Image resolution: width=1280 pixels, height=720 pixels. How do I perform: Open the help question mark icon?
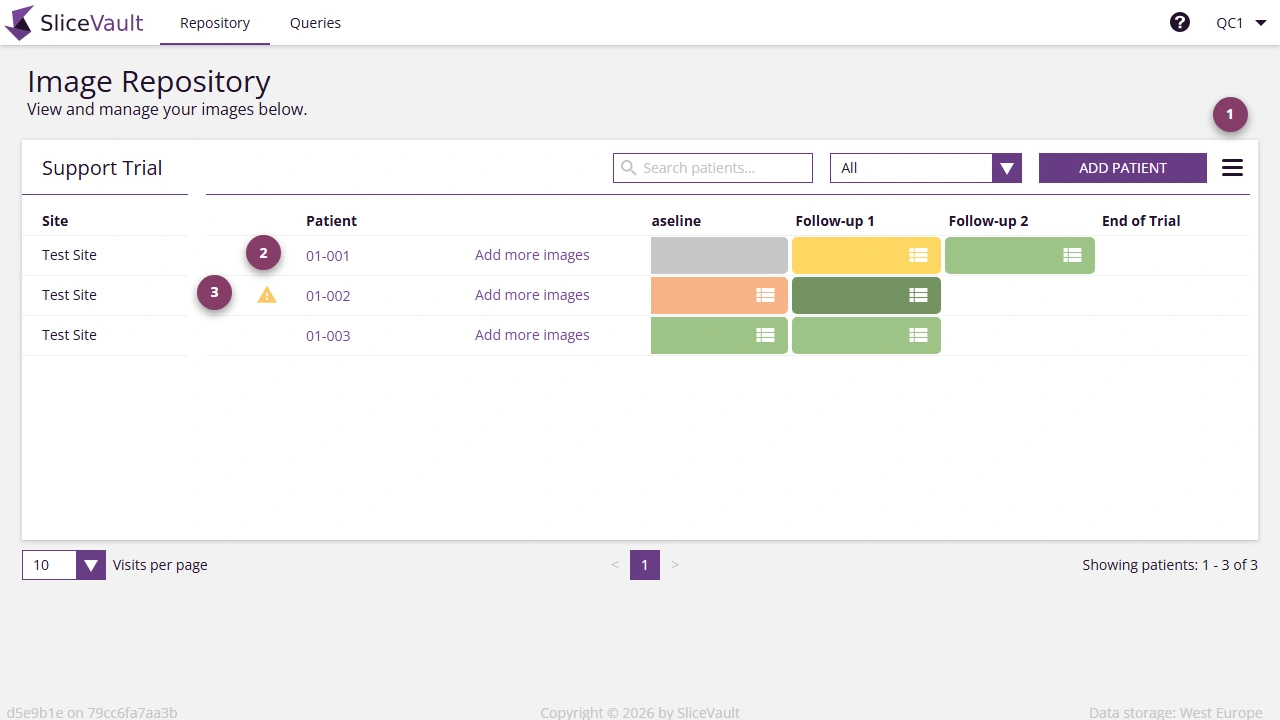[1180, 21]
